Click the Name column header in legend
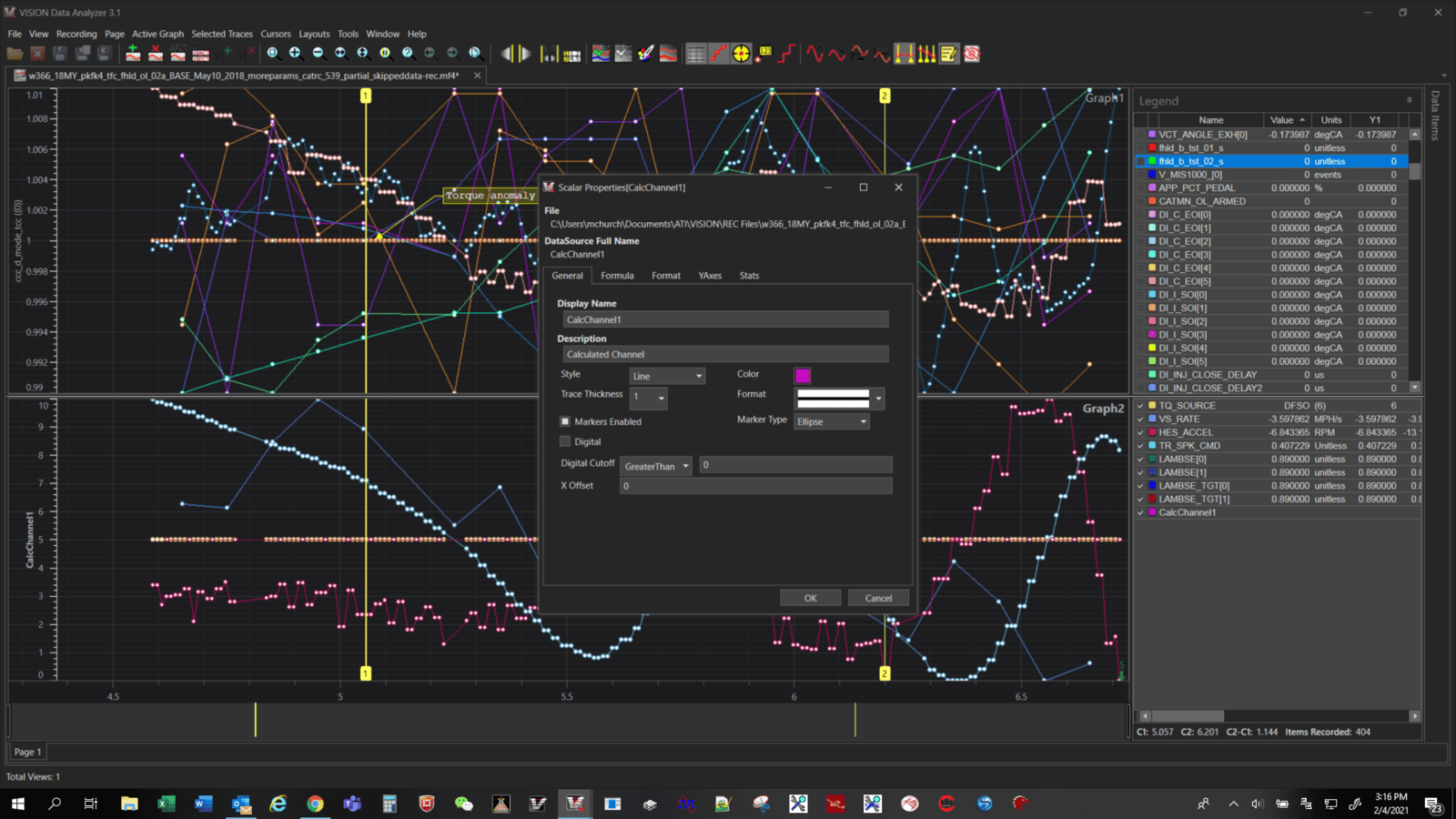Image resolution: width=1456 pixels, height=819 pixels. coord(1210,120)
